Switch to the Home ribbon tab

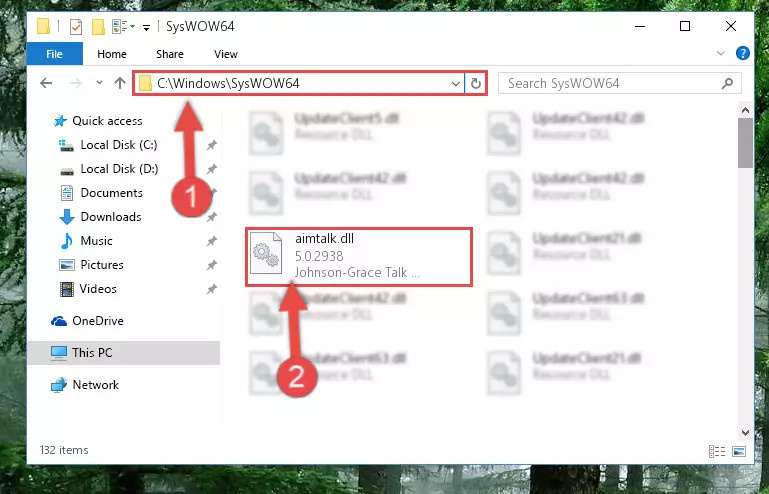[112, 54]
